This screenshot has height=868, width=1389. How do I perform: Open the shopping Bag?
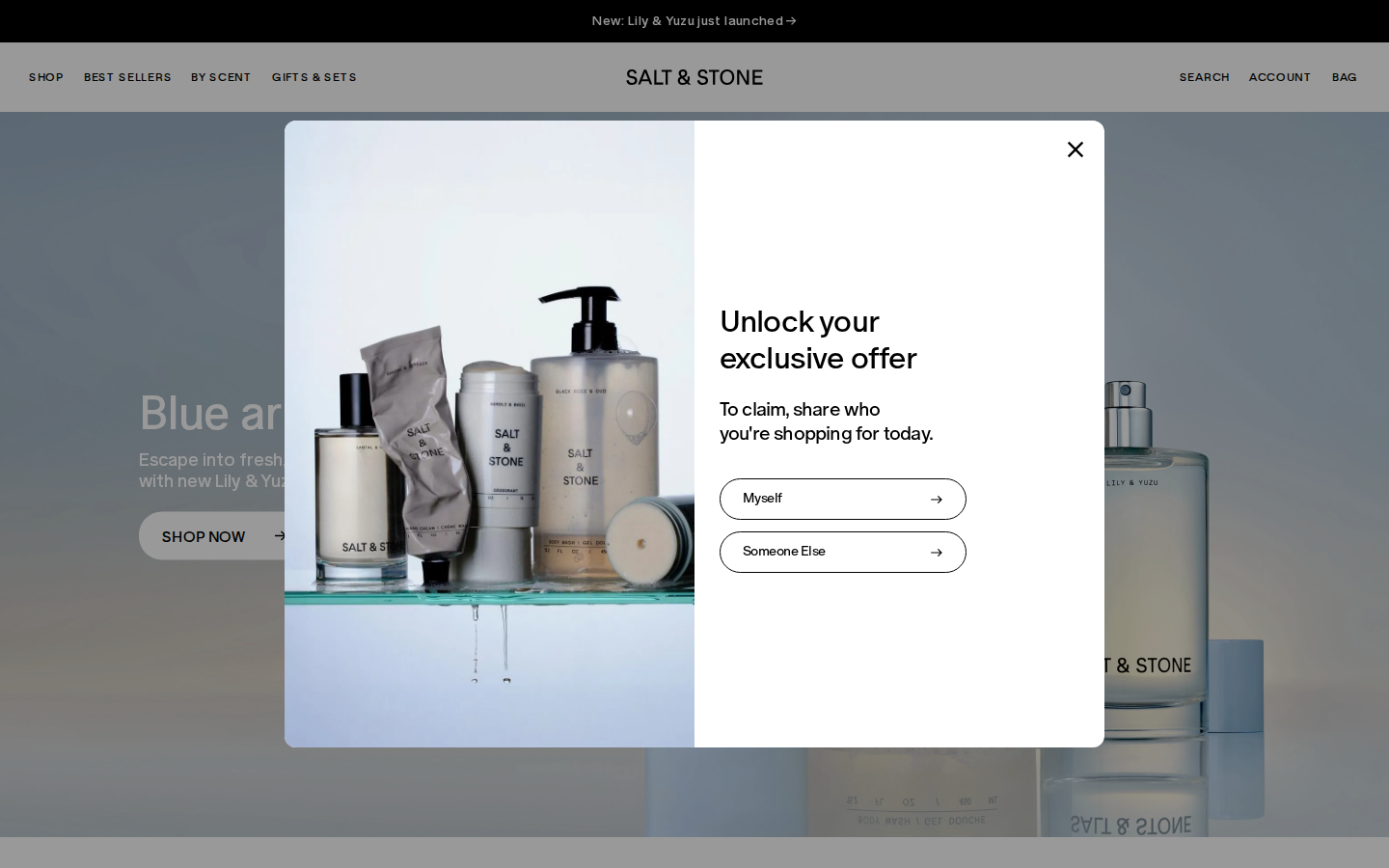point(1345,77)
